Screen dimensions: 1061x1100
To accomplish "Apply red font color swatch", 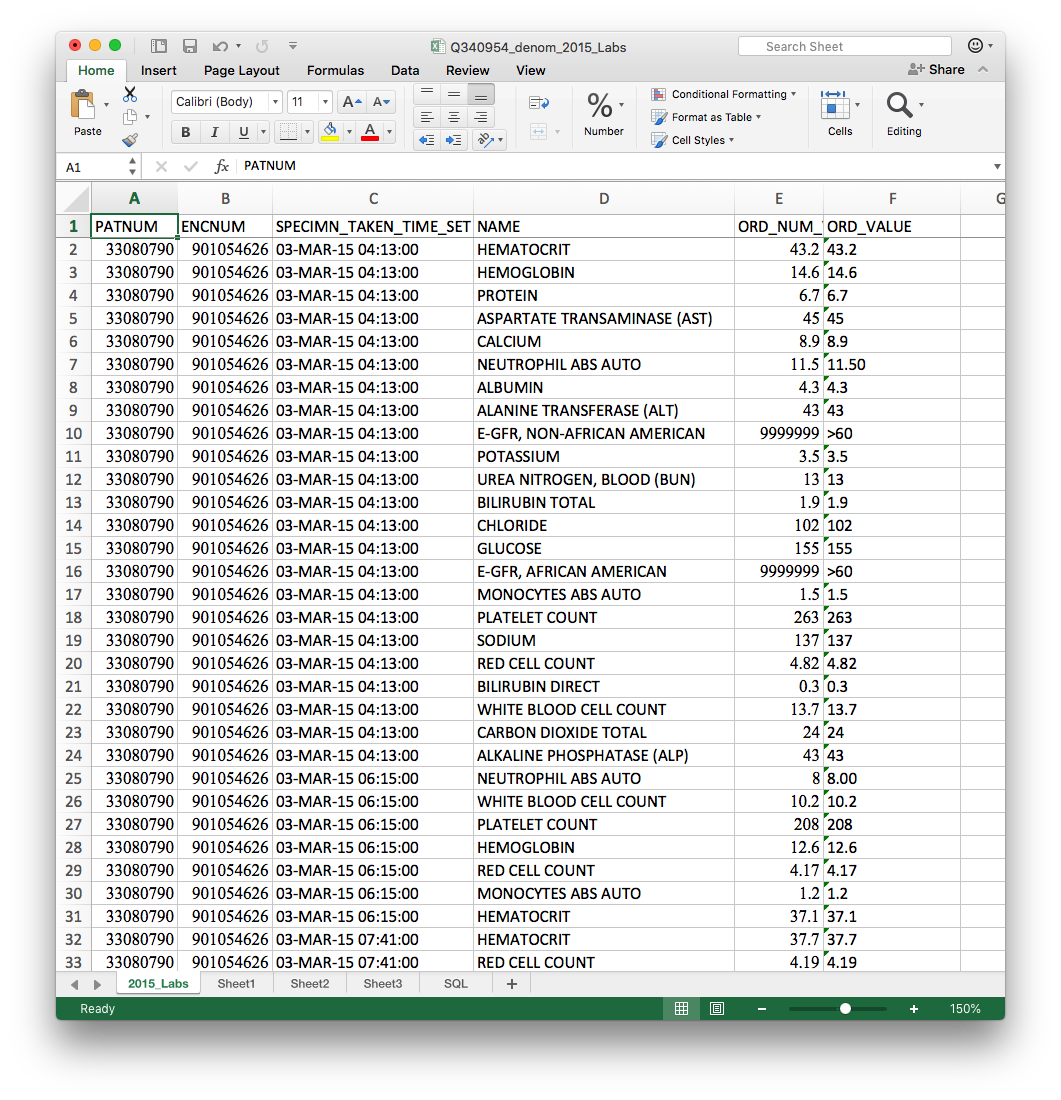I will (370, 132).
